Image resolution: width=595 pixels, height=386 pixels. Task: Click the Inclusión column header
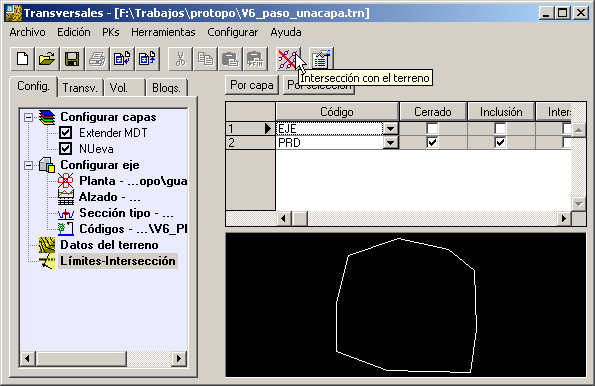(501, 112)
